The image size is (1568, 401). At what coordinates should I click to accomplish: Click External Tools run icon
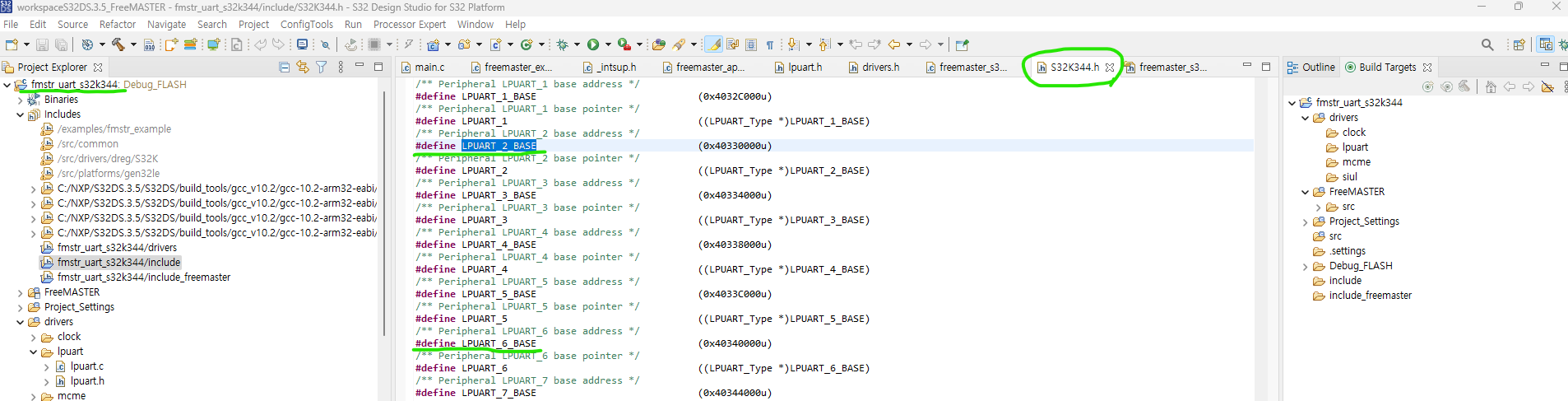(624, 44)
